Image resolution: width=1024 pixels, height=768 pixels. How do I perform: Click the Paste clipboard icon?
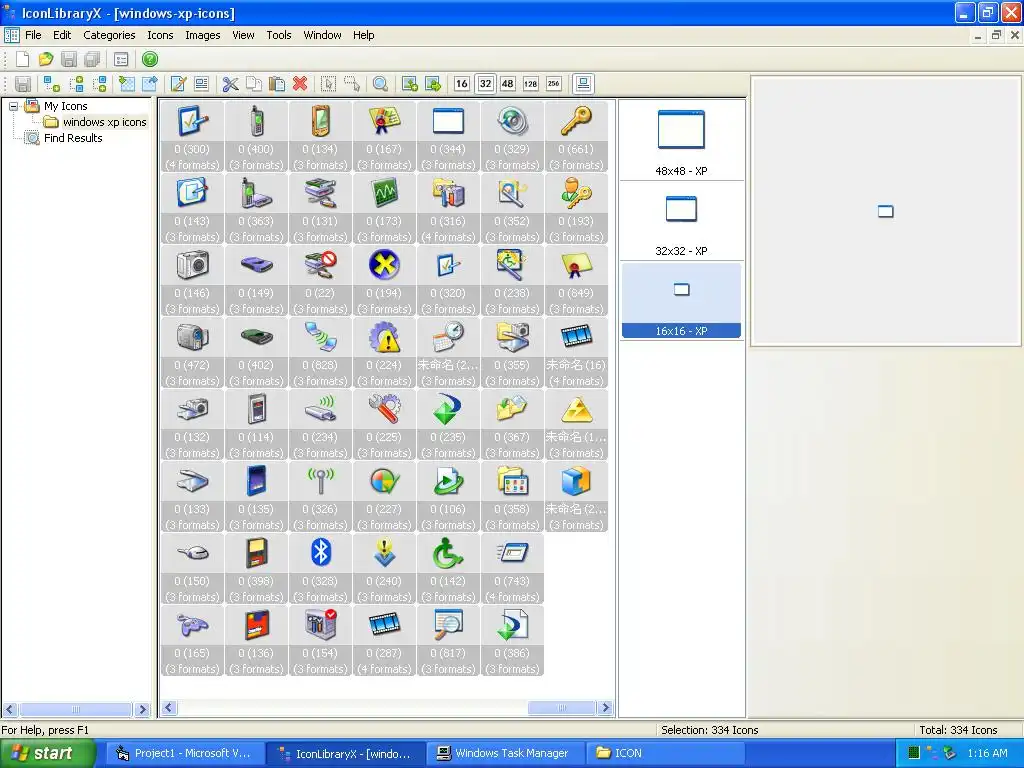(277, 84)
